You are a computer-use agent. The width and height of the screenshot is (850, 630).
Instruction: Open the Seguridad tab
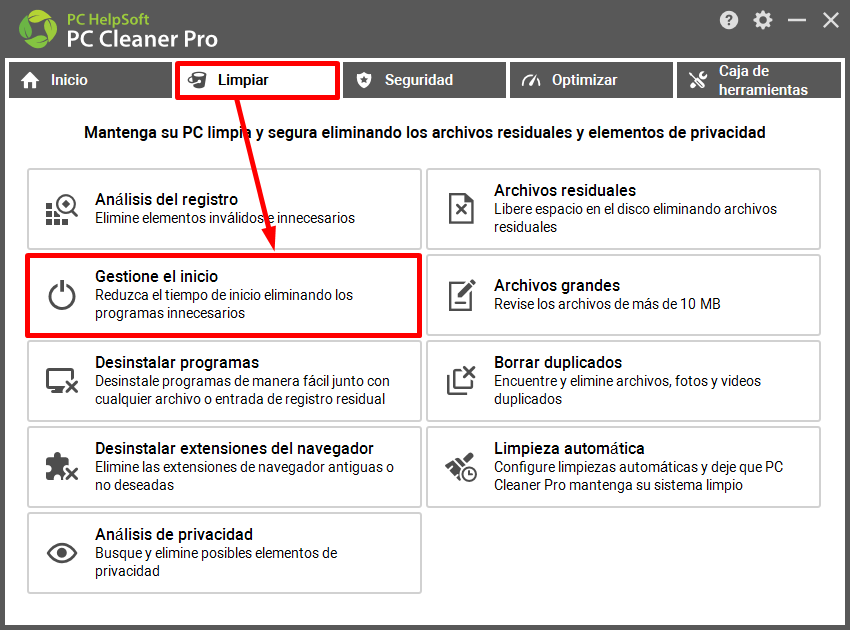coord(424,80)
